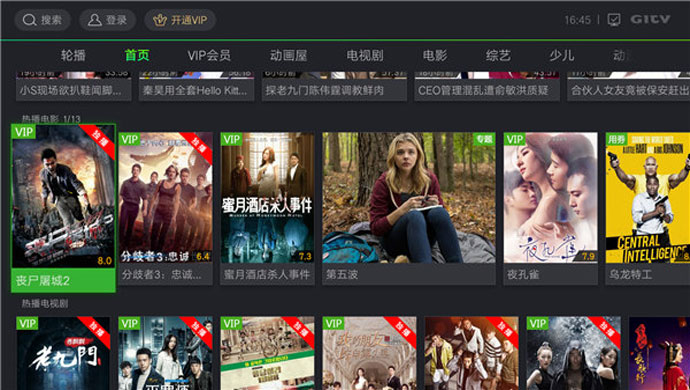Click the 蜜月酒店杀人事件 title caption
Viewport: 690px width, 390px height.
pos(267,275)
